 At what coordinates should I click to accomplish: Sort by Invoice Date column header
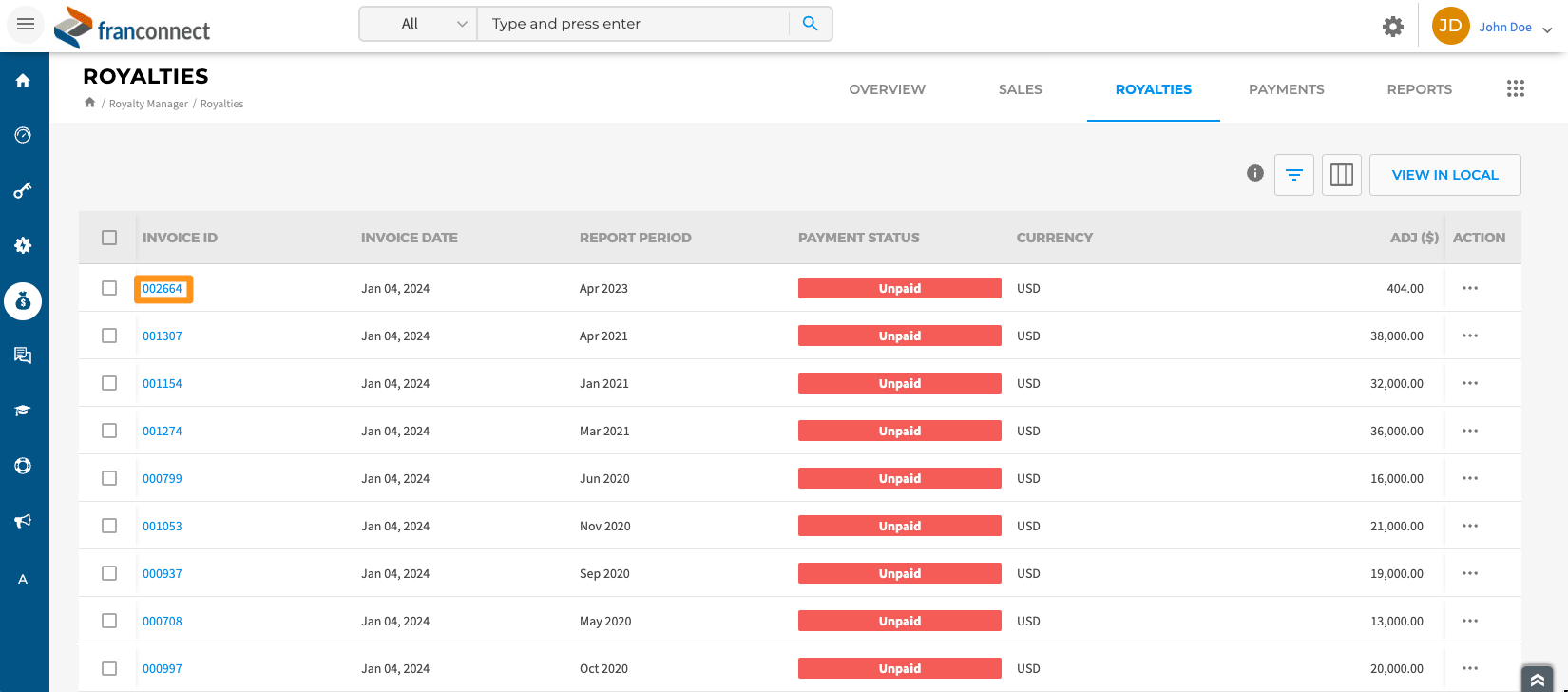pos(409,238)
